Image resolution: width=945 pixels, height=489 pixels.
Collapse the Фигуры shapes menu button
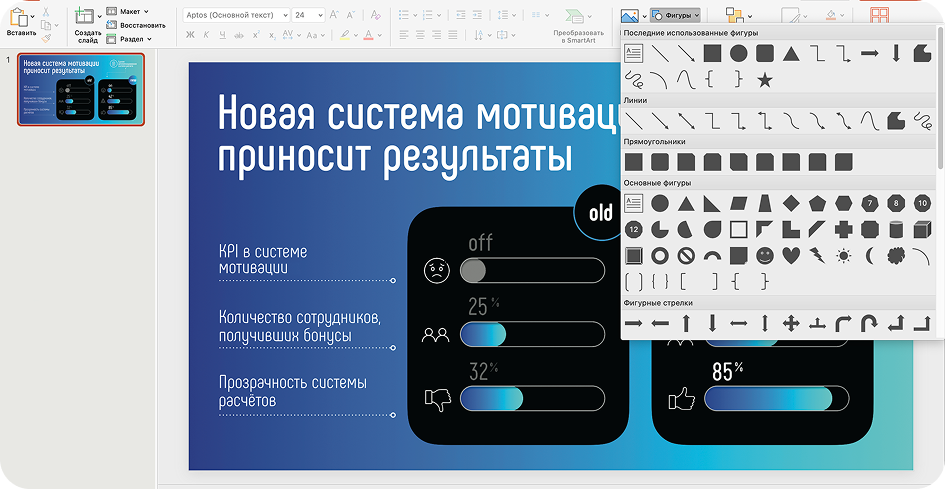pyautogui.click(x=675, y=15)
